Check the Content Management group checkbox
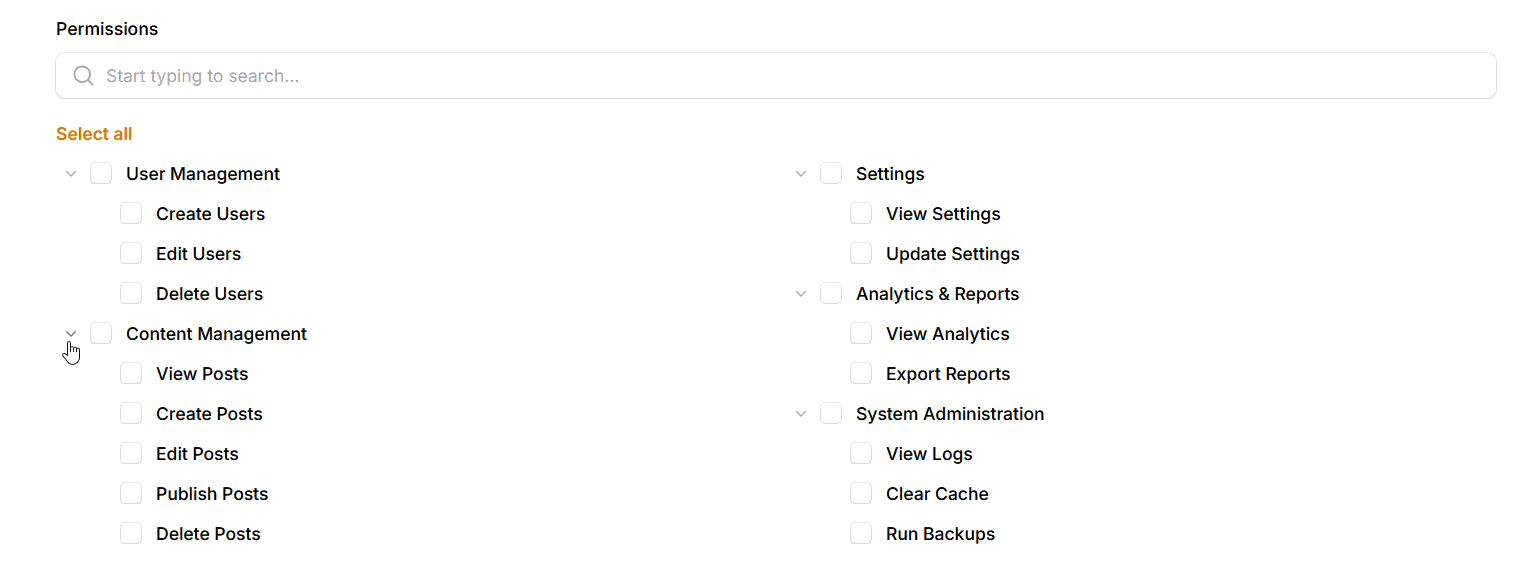The width and height of the screenshot is (1530, 570). (x=101, y=334)
